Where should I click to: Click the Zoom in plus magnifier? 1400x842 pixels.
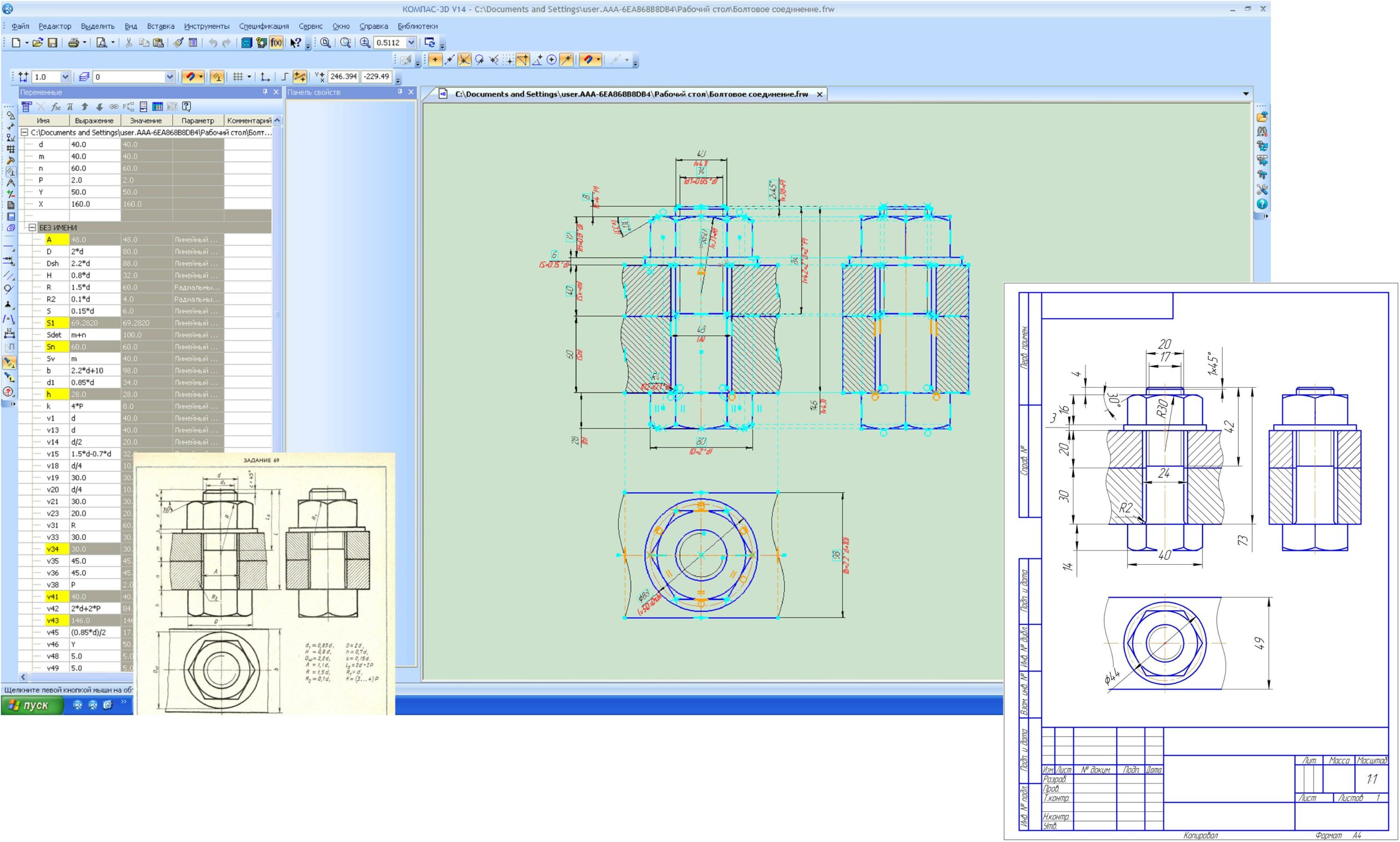coord(365,43)
